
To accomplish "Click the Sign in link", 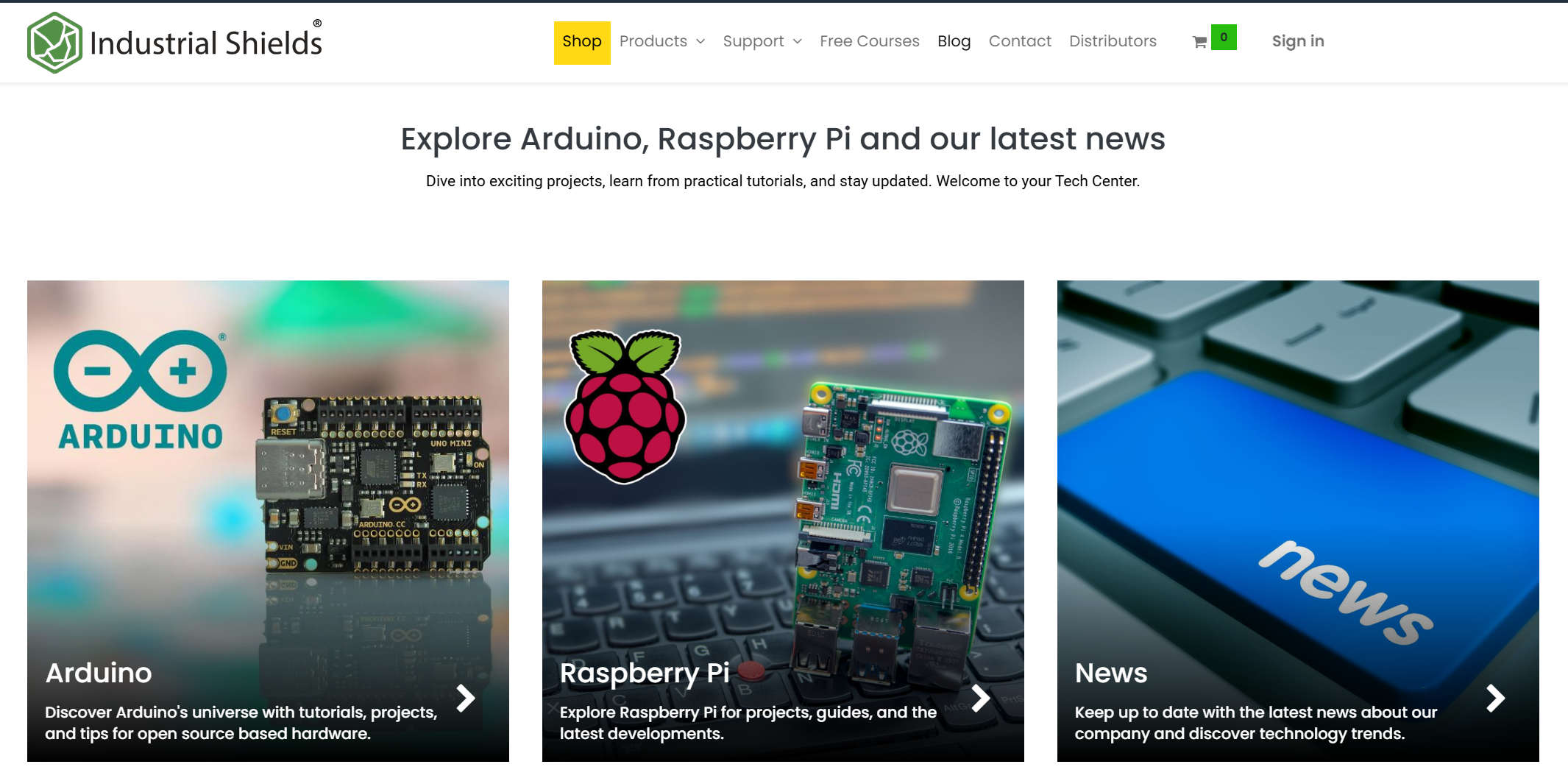I will [x=1298, y=41].
